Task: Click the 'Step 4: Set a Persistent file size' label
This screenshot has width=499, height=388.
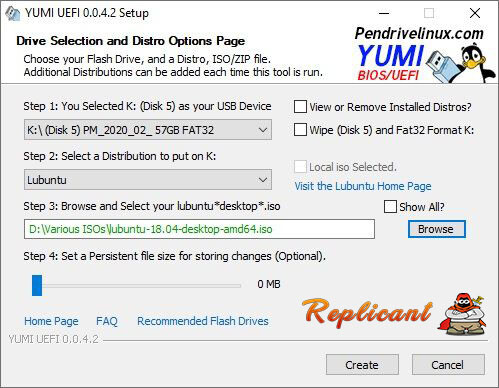Action: (174, 256)
